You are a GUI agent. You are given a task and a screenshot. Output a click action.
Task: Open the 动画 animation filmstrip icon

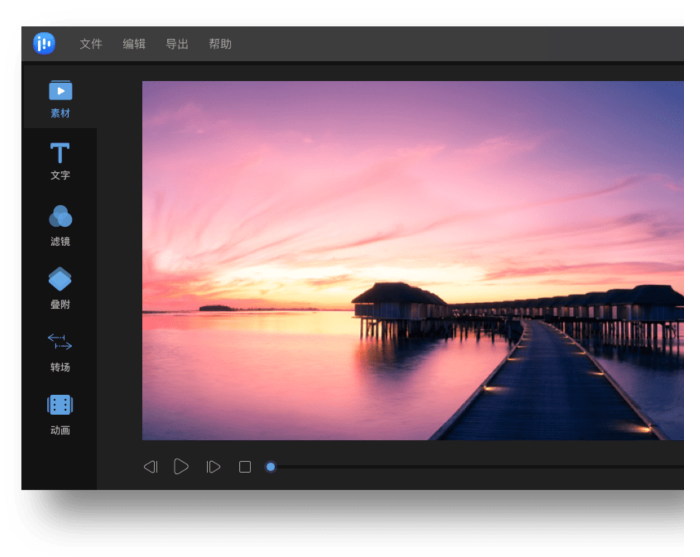60,405
